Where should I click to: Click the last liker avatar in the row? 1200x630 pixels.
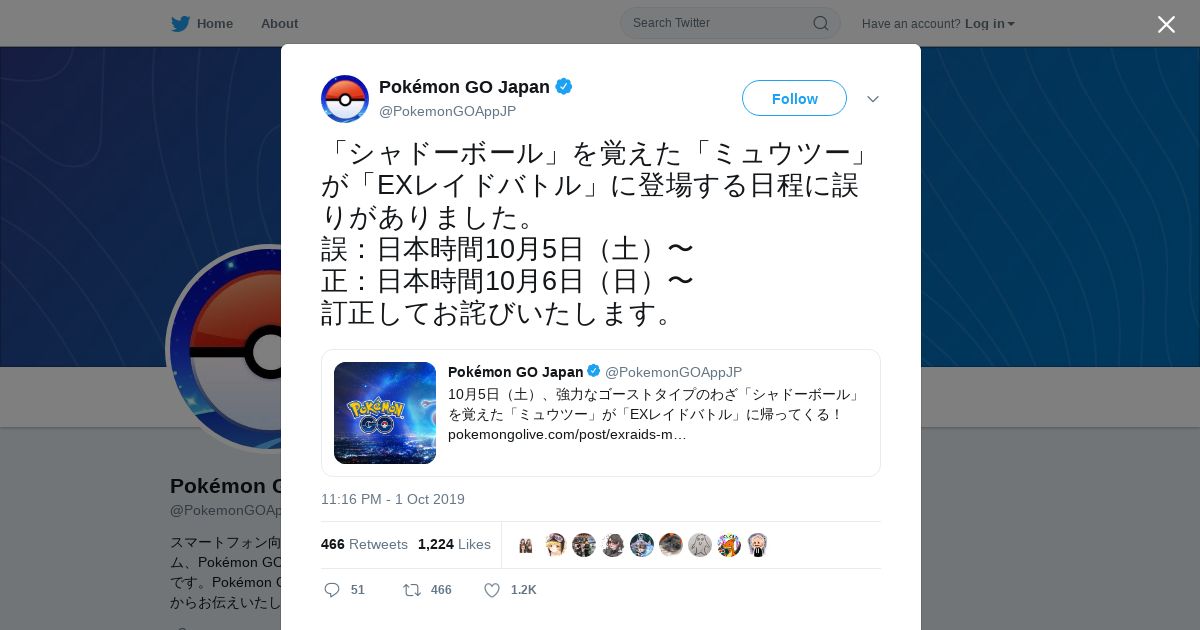(758, 545)
